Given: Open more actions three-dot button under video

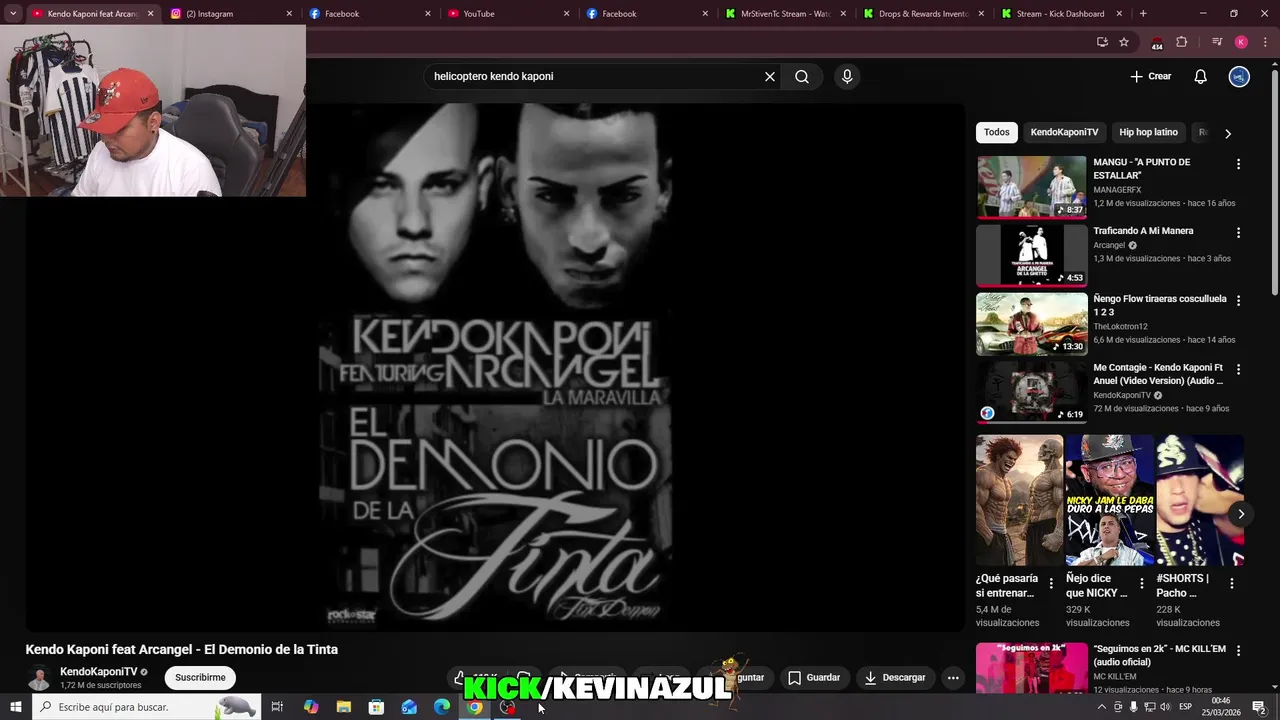Looking at the screenshot, I should point(953,677).
